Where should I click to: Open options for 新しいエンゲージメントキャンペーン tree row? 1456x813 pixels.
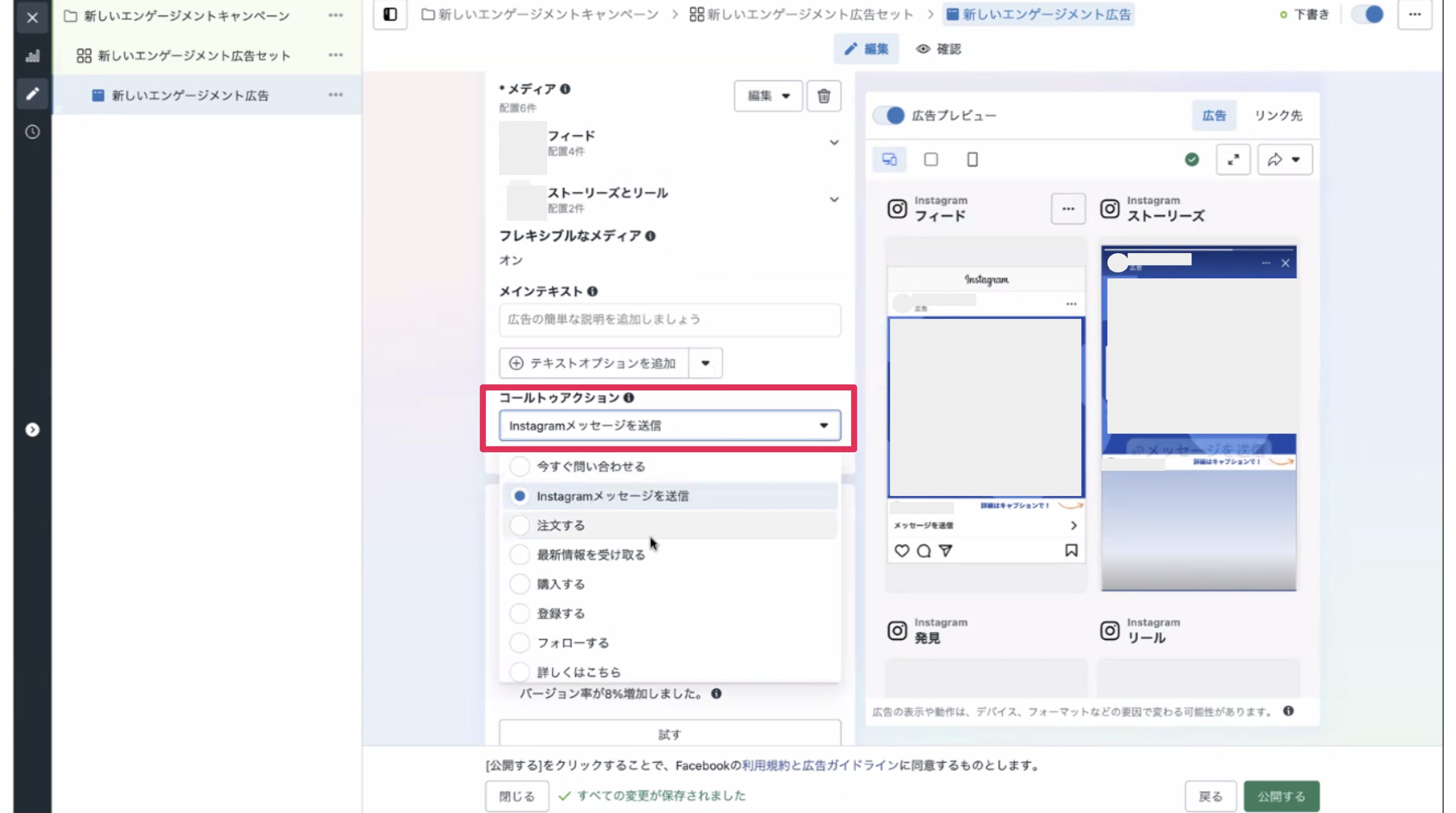(336, 15)
